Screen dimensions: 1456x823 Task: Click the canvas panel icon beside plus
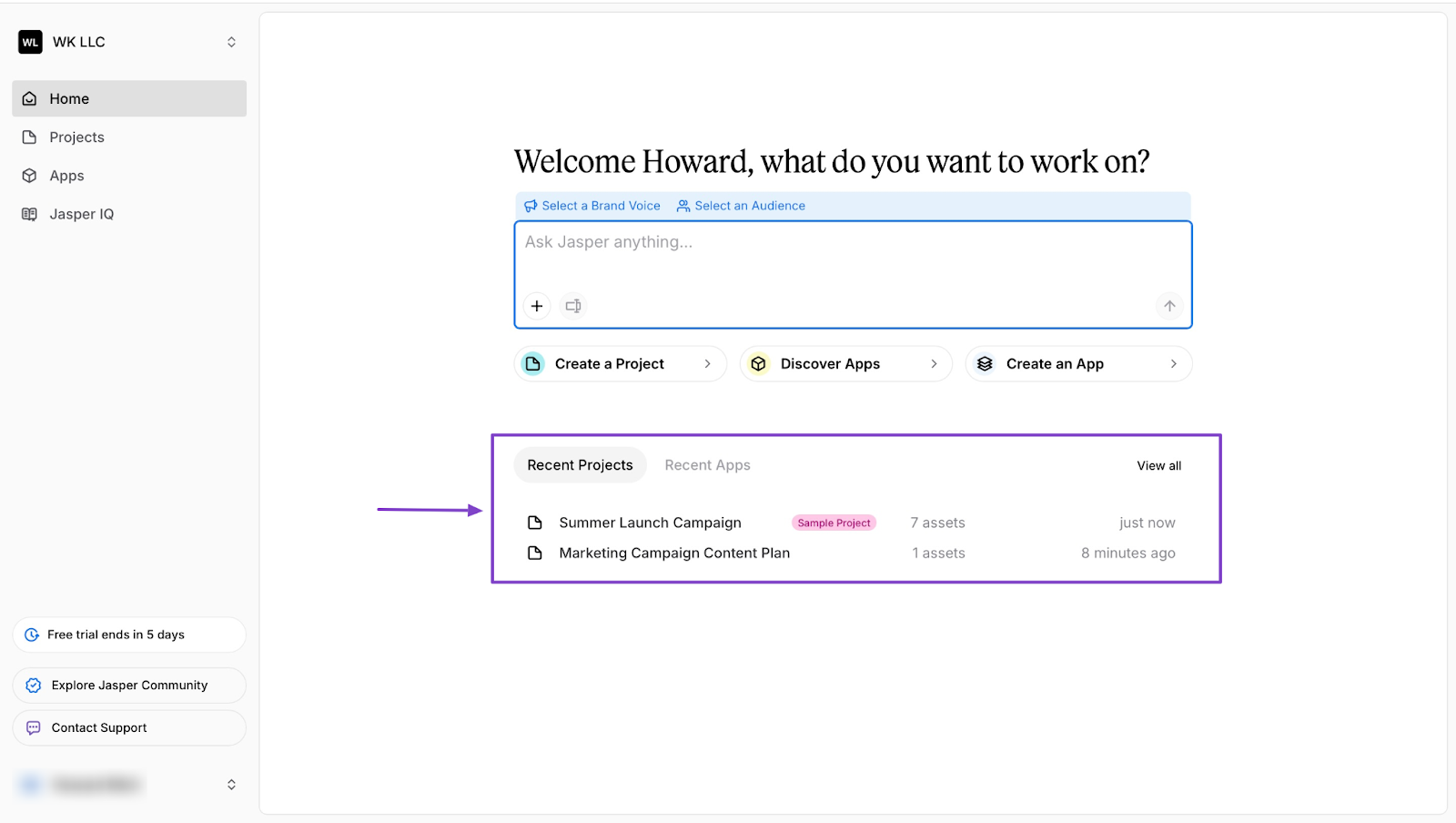tap(573, 306)
